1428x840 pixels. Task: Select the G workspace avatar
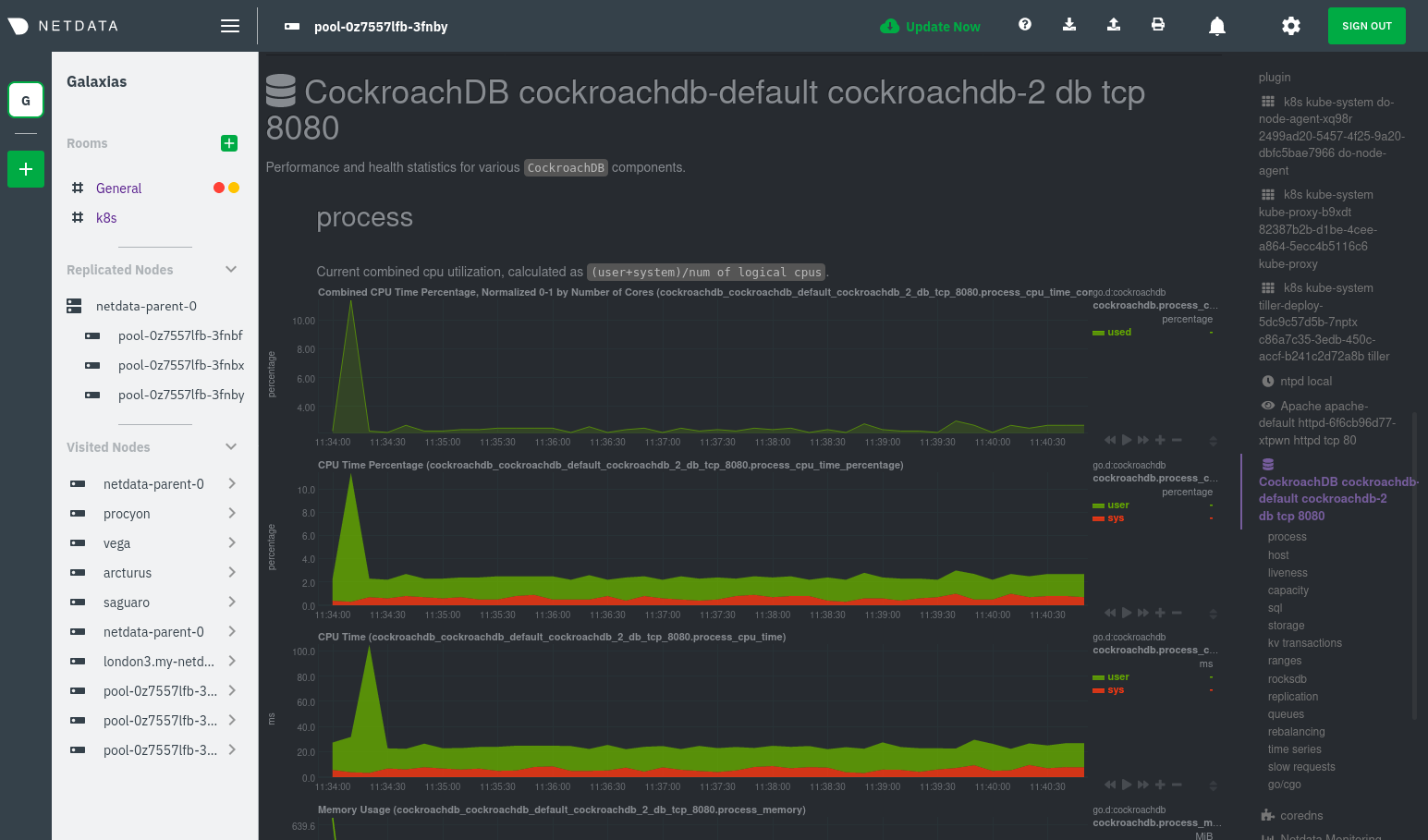26,100
